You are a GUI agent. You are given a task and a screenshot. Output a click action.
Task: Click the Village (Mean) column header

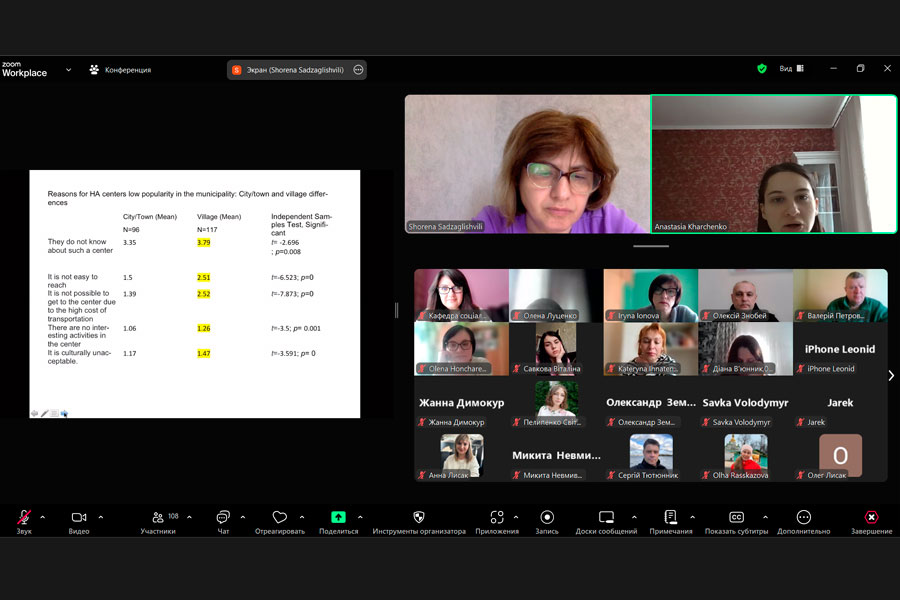[219, 217]
